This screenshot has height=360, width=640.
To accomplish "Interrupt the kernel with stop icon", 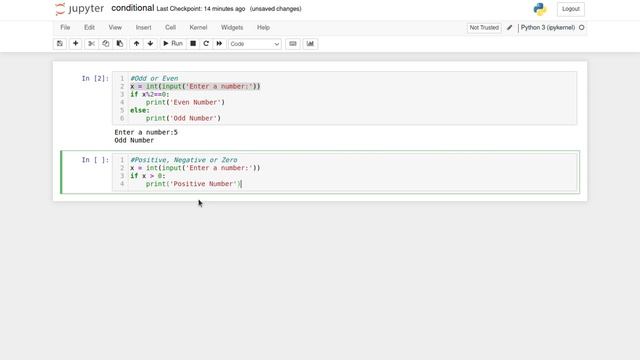I will click(x=193, y=44).
